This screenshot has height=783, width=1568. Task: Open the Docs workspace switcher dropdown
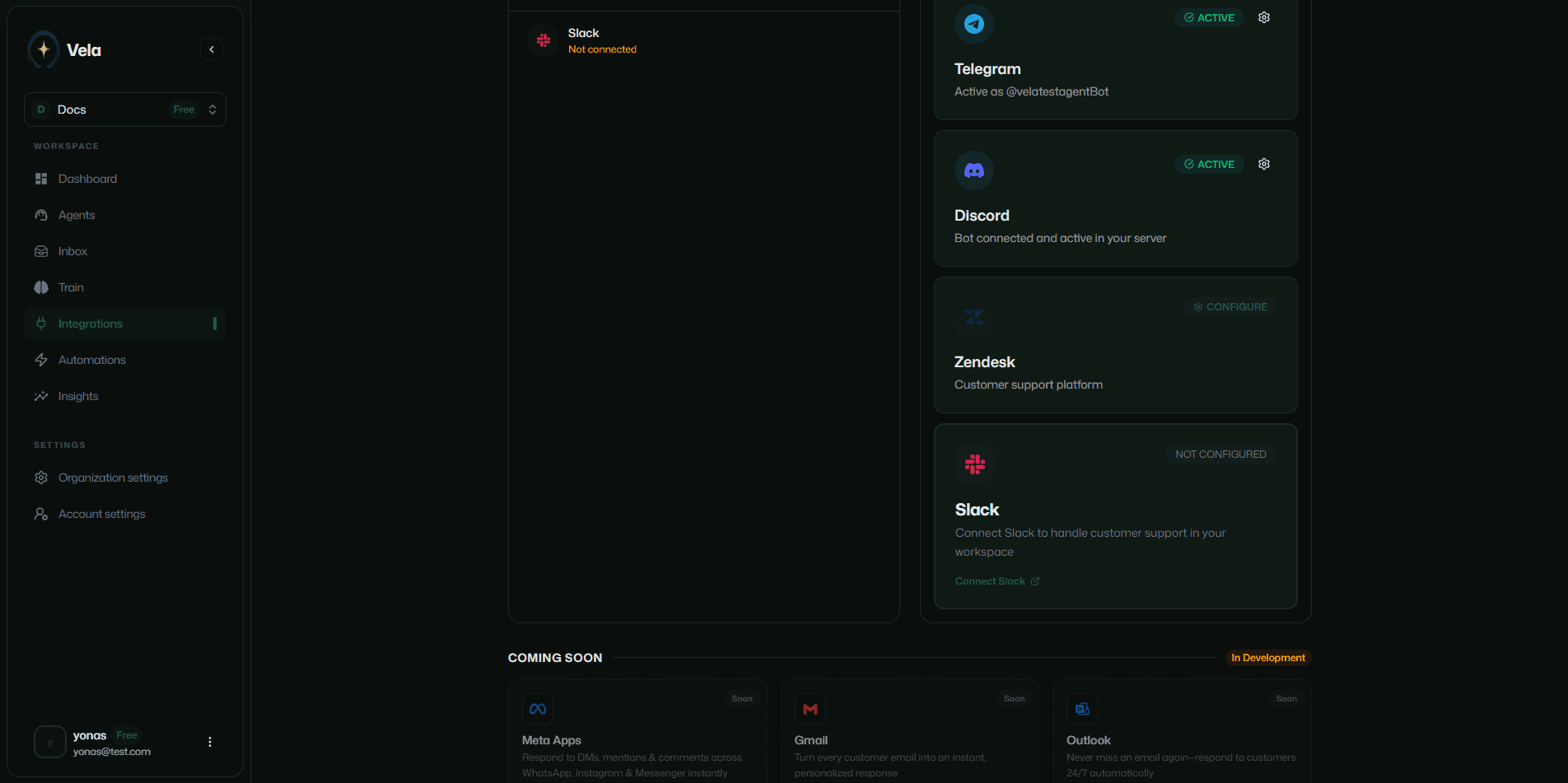coord(125,110)
